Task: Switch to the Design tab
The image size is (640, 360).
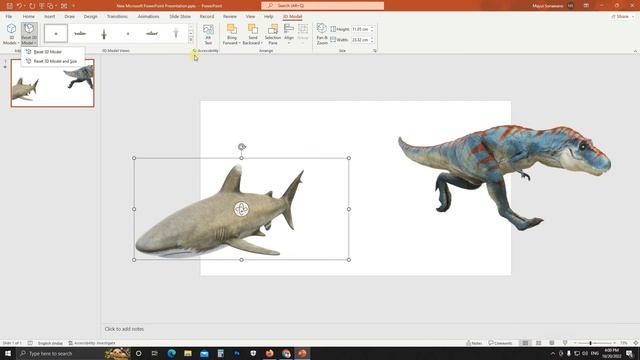Action: pyautogui.click(x=91, y=16)
